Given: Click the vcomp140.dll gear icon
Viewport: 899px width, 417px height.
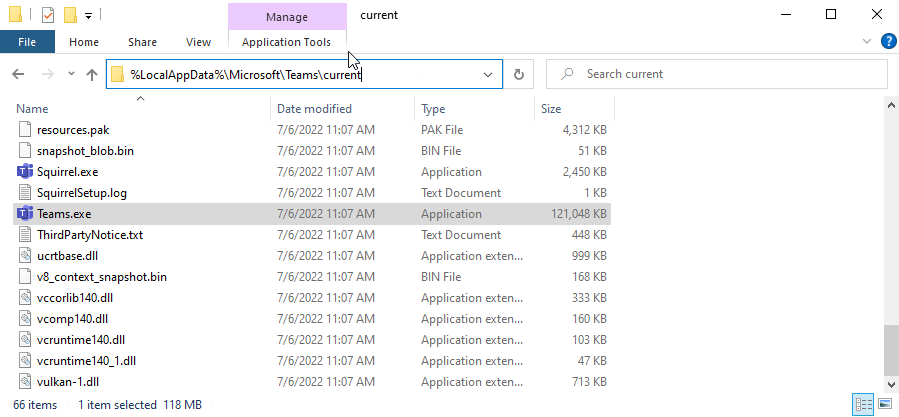Looking at the screenshot, I should click(24, 319).
